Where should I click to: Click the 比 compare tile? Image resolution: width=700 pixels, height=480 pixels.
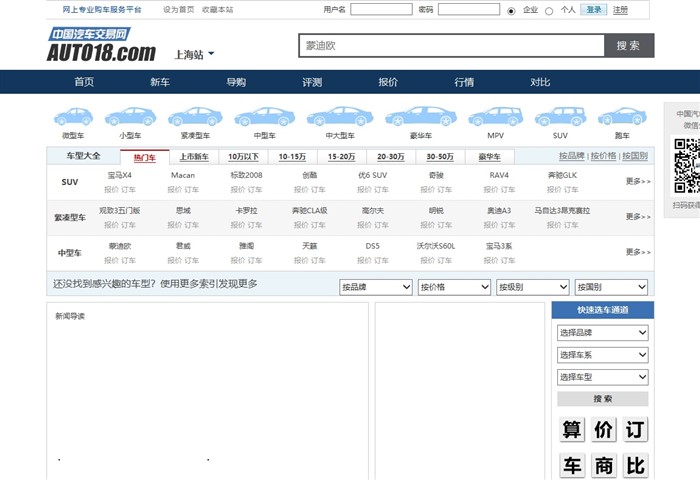click(635, 465)
